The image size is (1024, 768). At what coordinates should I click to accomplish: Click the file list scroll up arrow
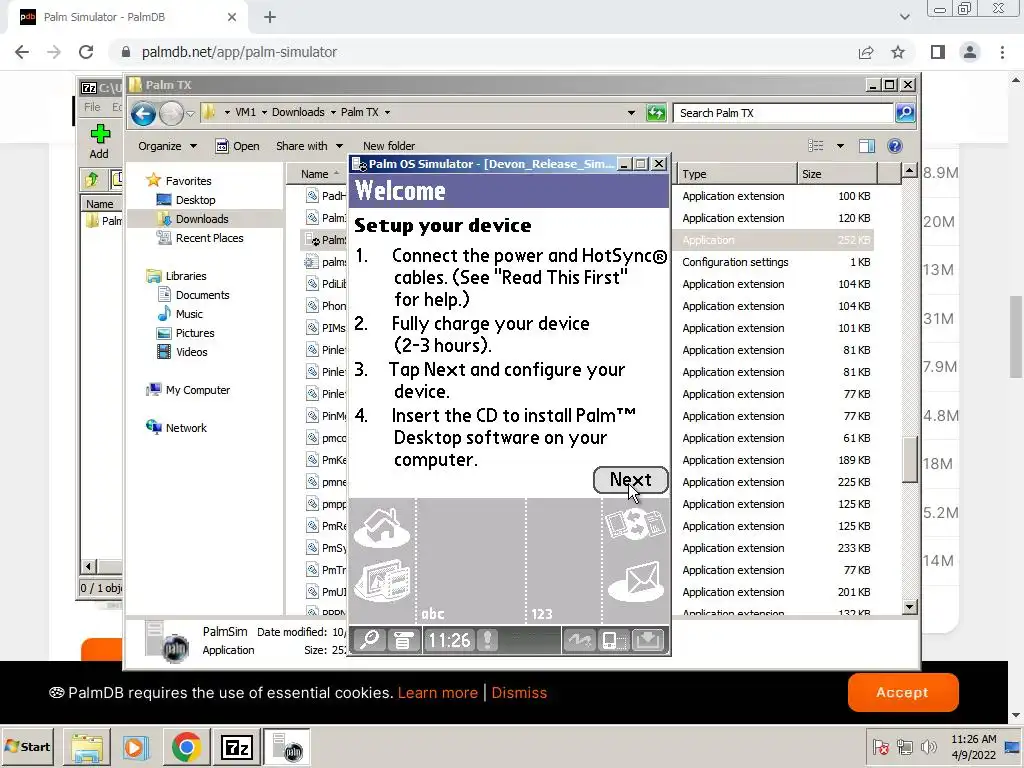coord(910,171)
